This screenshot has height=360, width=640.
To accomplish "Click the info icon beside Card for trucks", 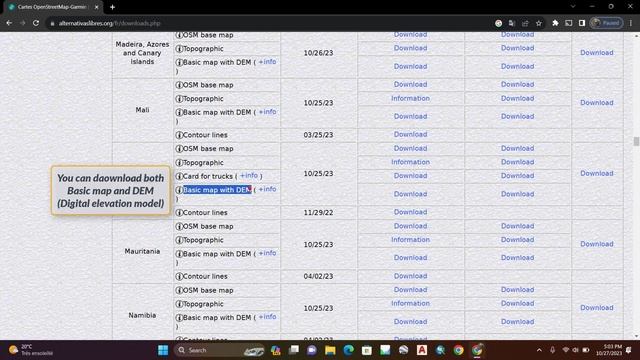I will pyautogui.click(x=179, y=176).
